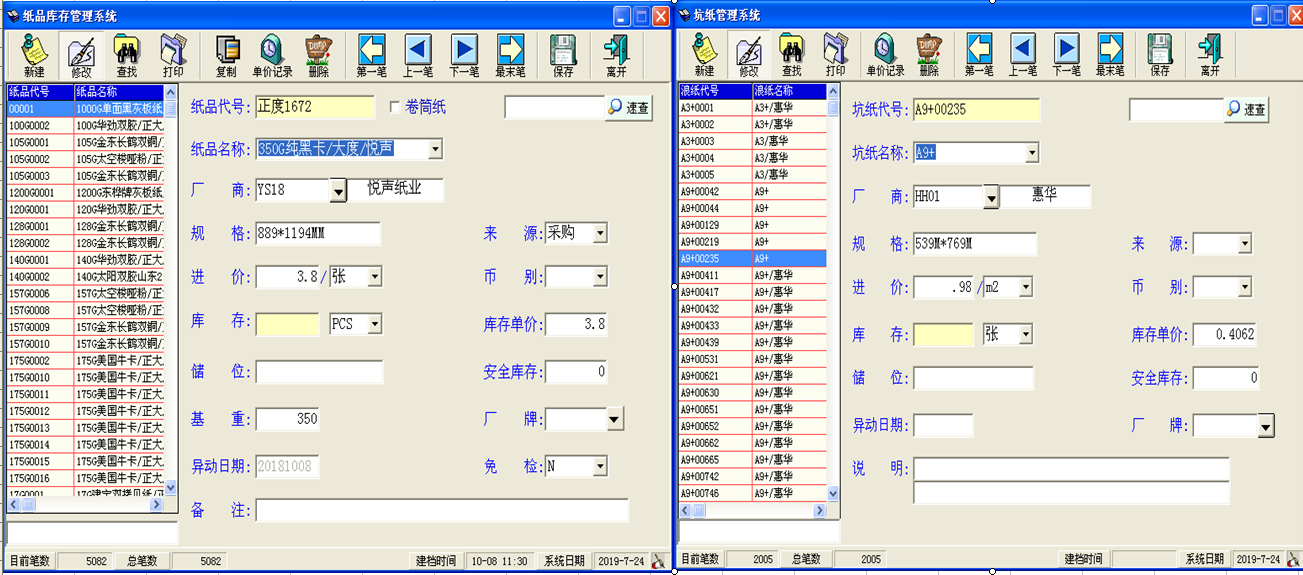The width and height of the screenshot is (1303, 575).
Task: Select row 105G0001 in paper list
Action: tap(40, 142)
